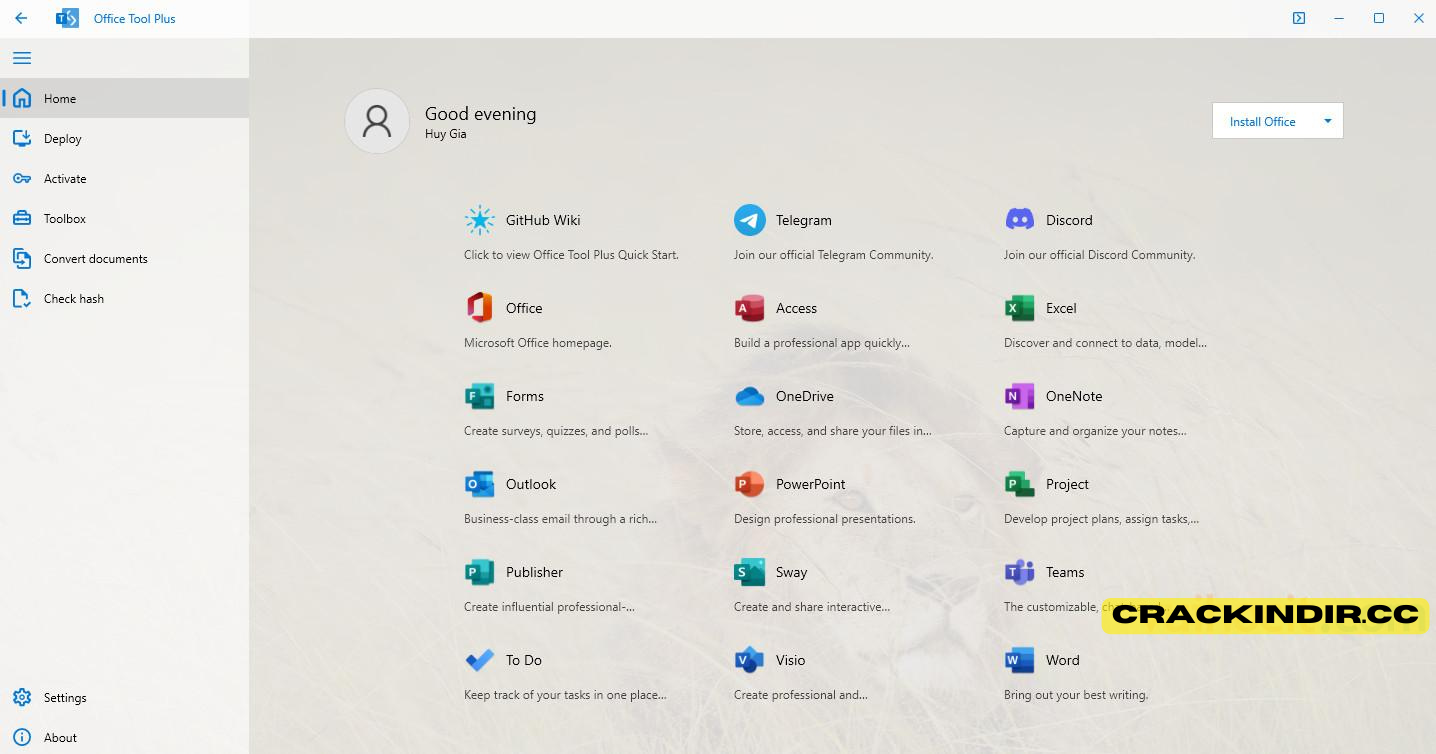Click 'Design professional presentations.' text
Screen dimensions: 1436x754
[825, 519]
